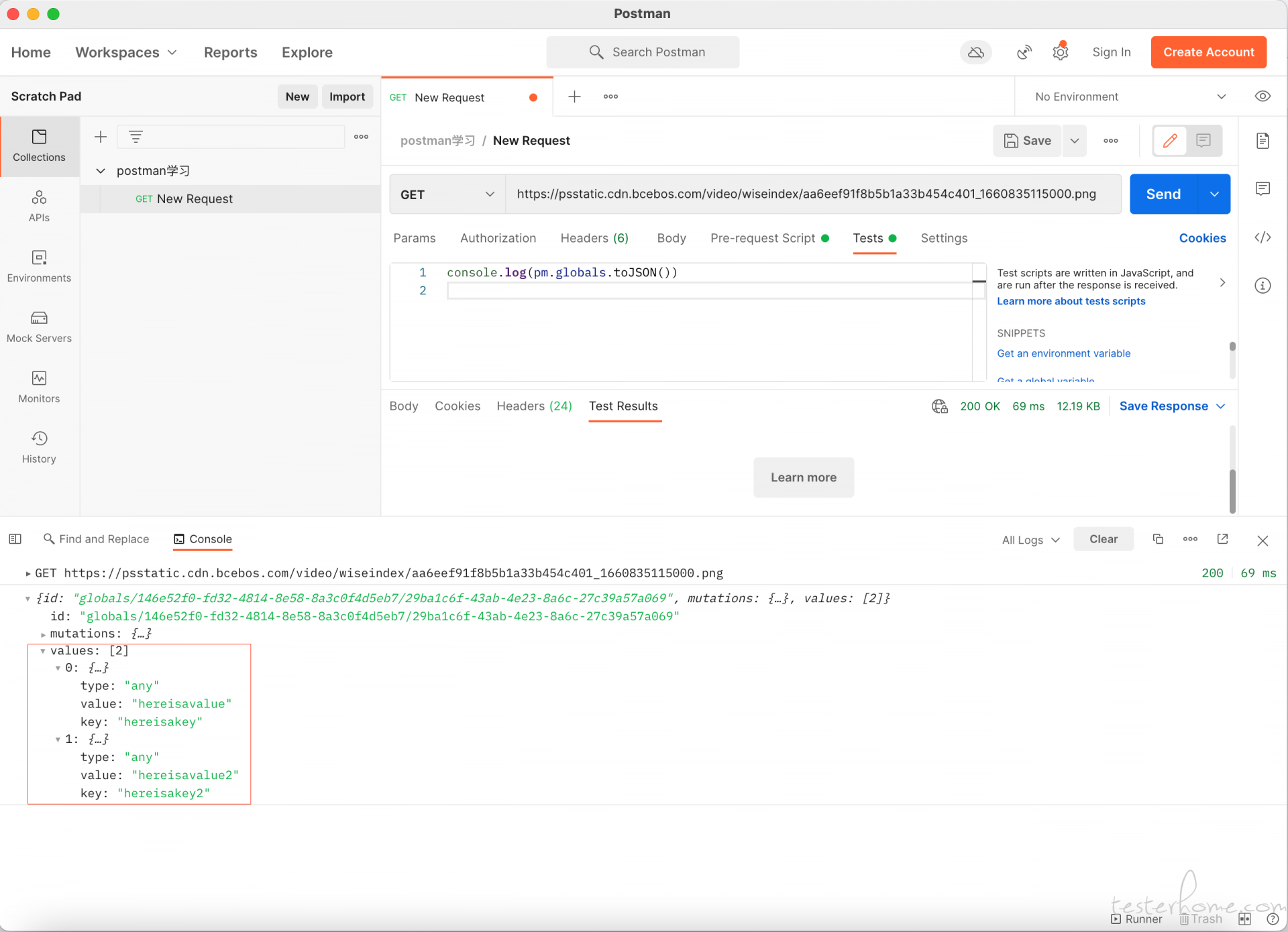Viewport: 1288px width, 932px height.
Task: Add a new collection with plus icon
Action: (101, 137)
